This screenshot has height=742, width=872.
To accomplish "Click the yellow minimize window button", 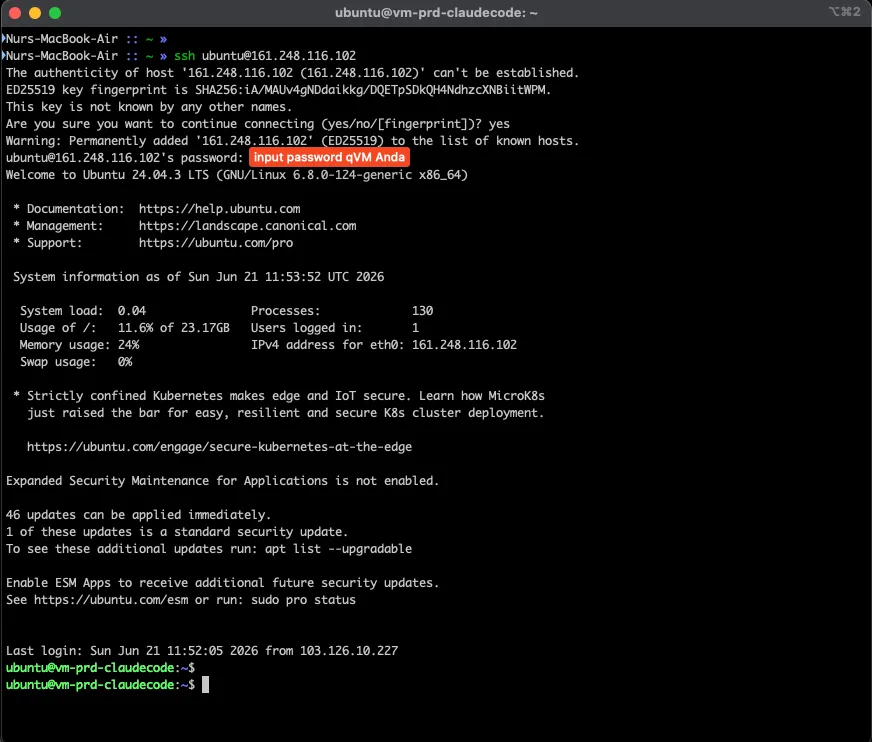I will (35, 13).
